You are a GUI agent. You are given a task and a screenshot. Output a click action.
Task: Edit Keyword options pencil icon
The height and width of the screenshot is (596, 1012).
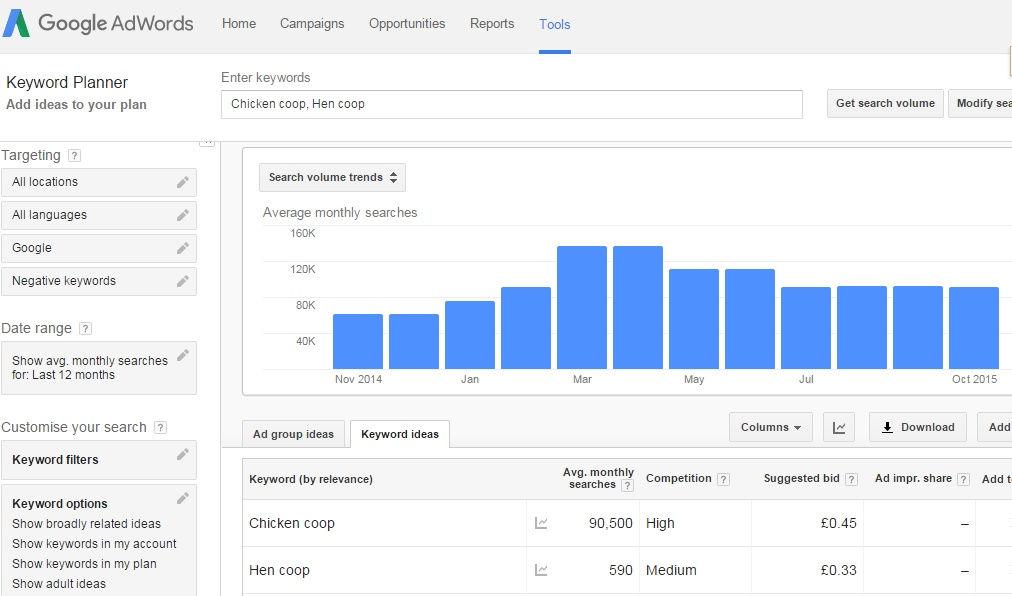[183, 498]
